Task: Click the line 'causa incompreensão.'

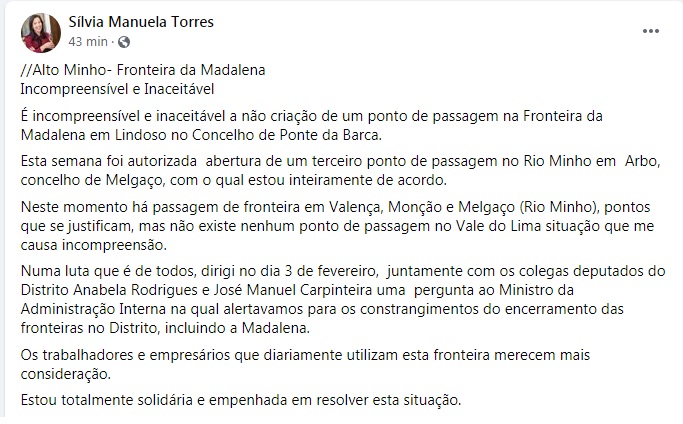Action: pyautogui.click(x=94, y=245)
